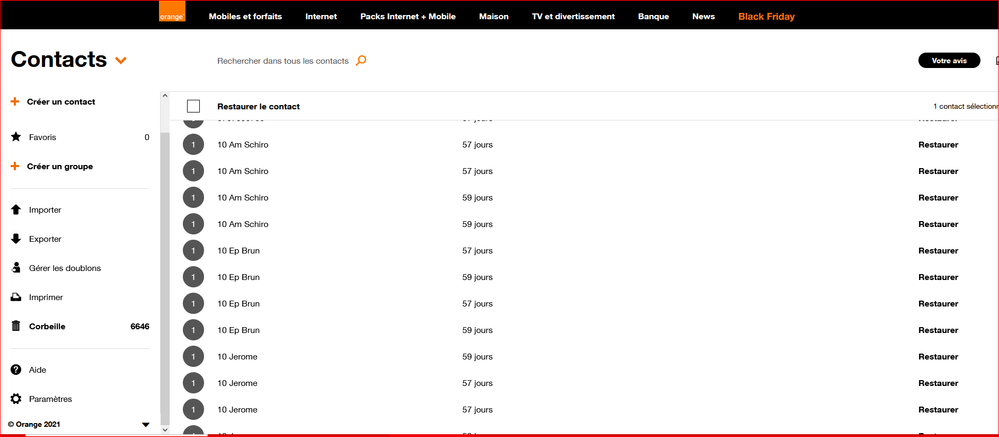Click the Favoris count 0

pos(147,137)
